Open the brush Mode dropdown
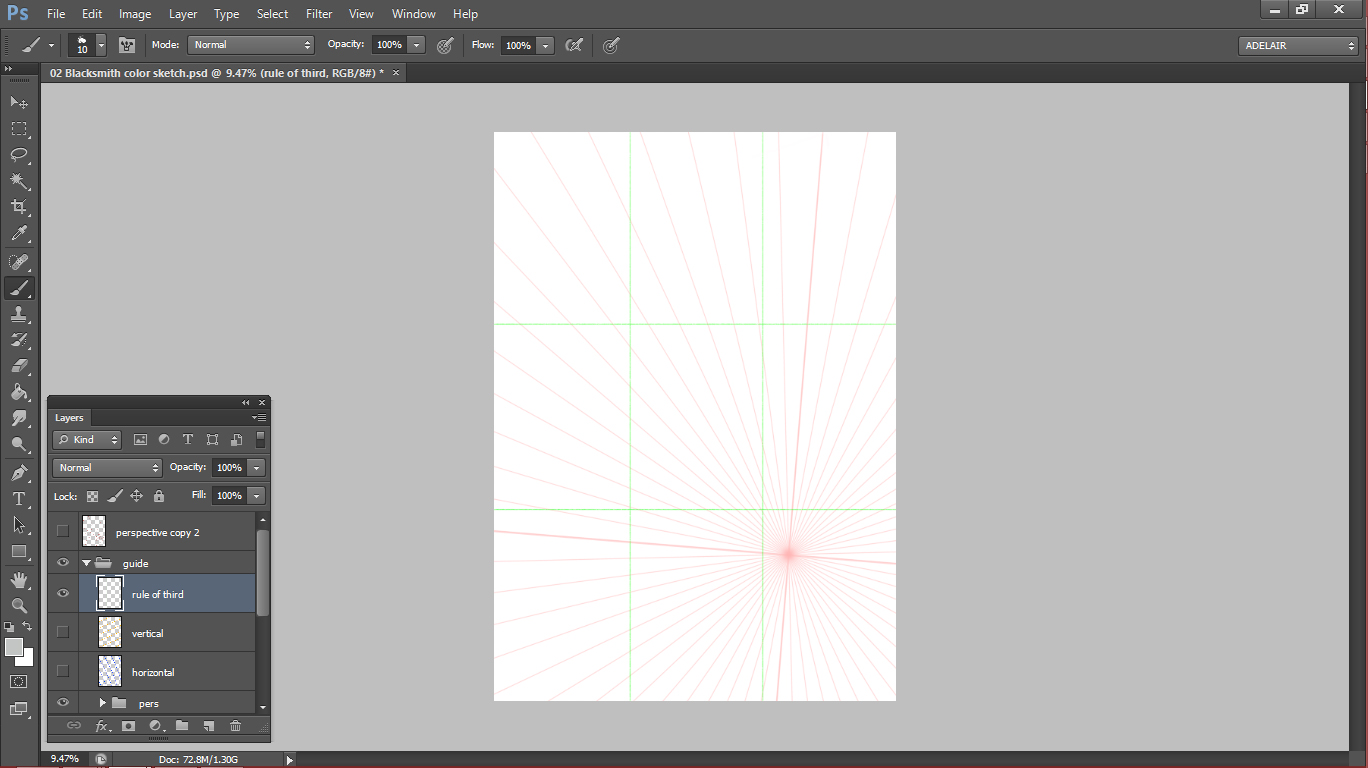This screenshot has width=1368, height=768. [x=252, y=45]
